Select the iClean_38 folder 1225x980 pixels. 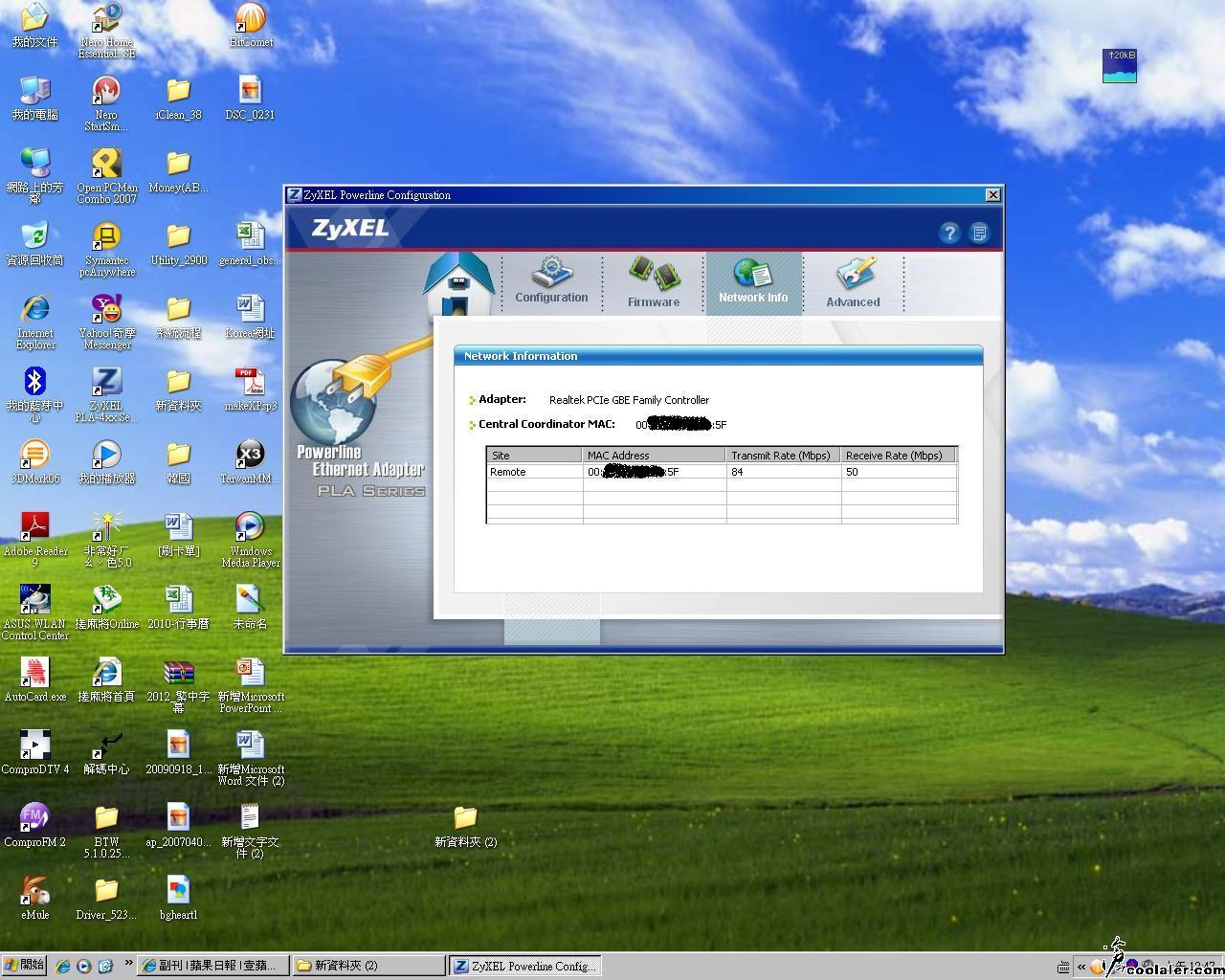coord(178,99)
